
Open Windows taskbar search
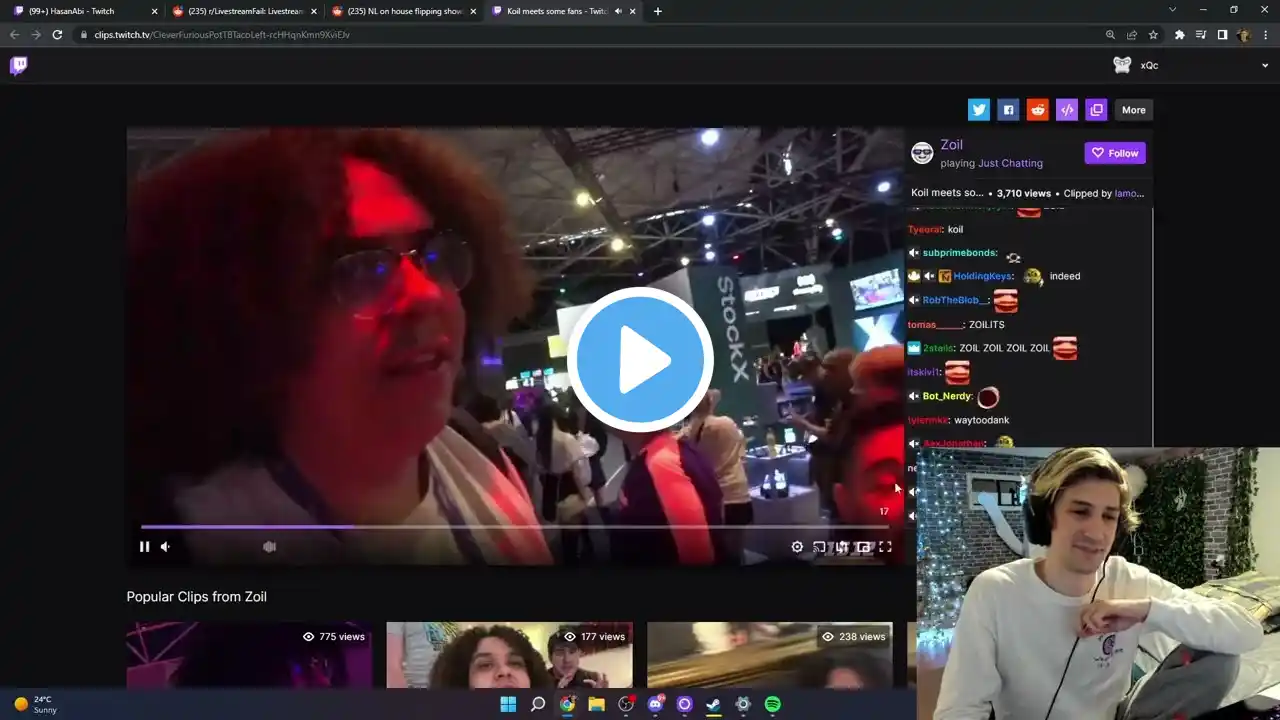pos(538,704)
